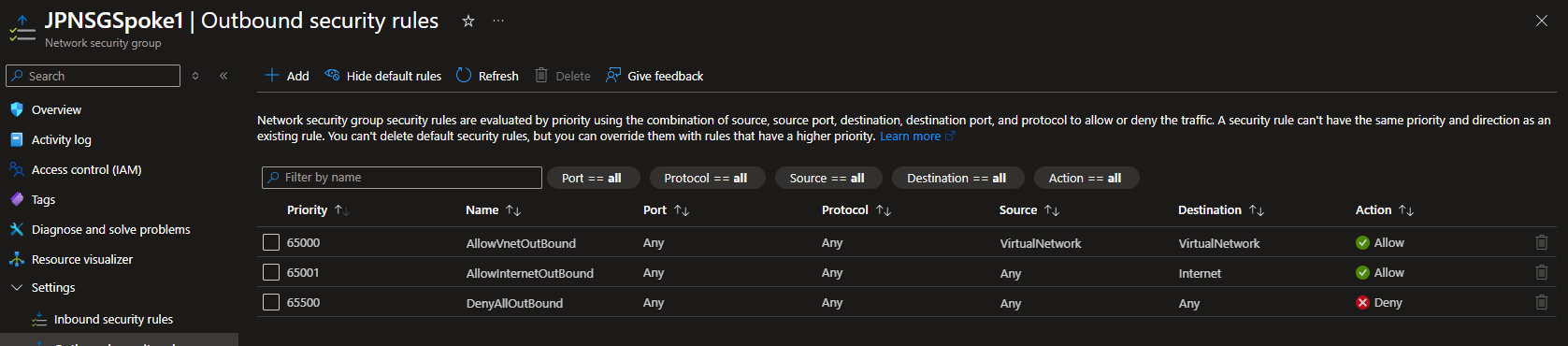Open the ellipsis more options menu
This screenshot has width=1568, height=346.
pyautogui.click(x=498, y=21)
